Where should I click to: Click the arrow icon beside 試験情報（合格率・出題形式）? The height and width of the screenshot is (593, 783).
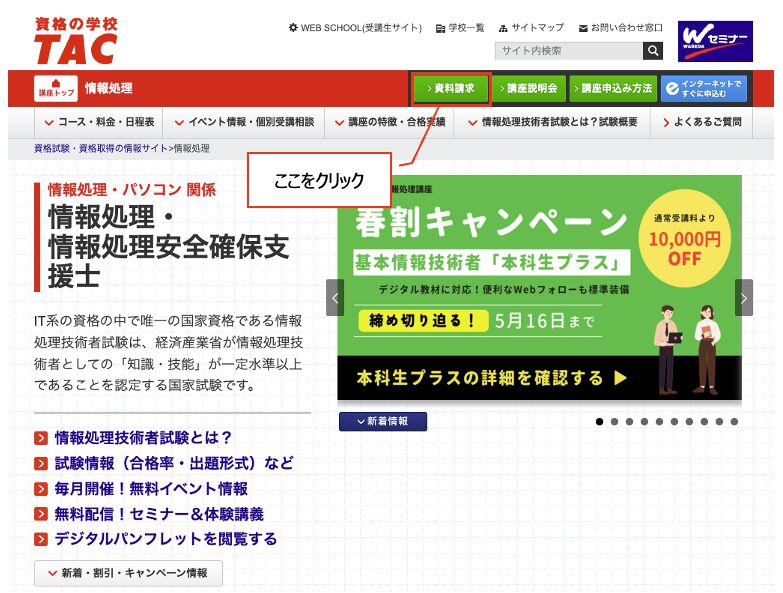coord(41,463)
